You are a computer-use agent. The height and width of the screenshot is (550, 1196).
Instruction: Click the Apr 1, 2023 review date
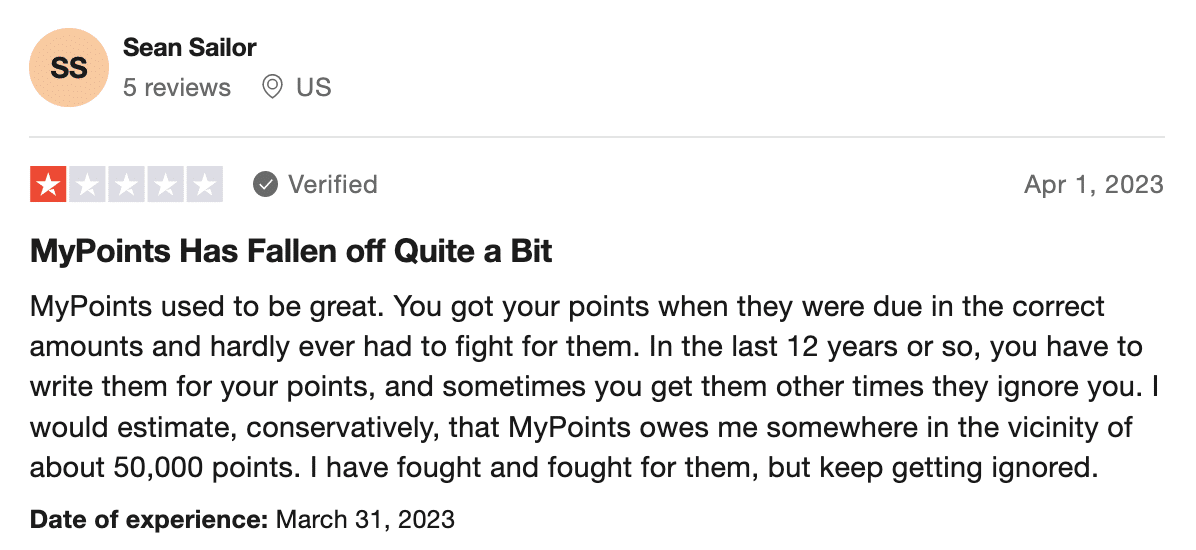pyautogui.click(x=1094, y=184)
